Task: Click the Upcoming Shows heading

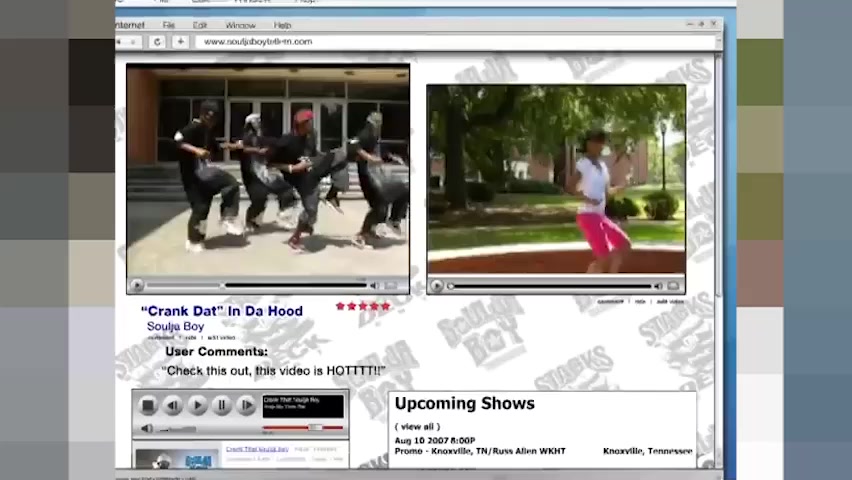Action: (x=465, y=404)
